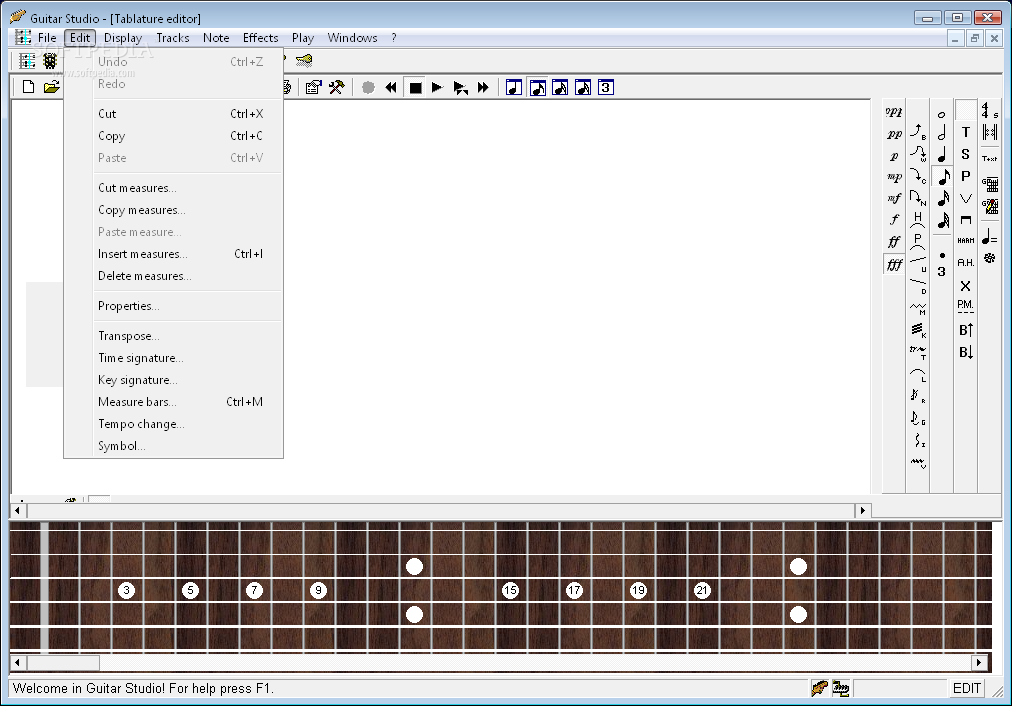Screen dimensions: 1012x706
Task: Insert a Text annotation icon
Action: [989, 158]
